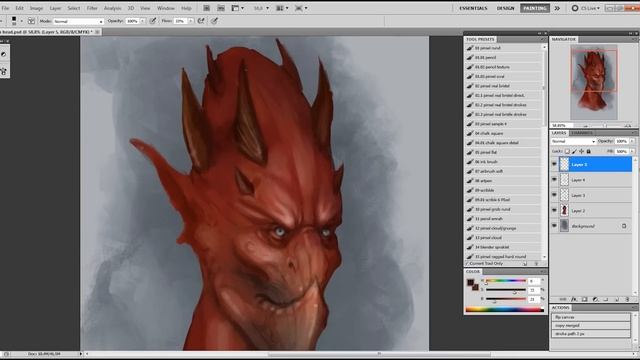The height and width of the screenshot is (360, 640).
Task: Enable tablet pressure for opacity icon
Action: click(x=153, y=21)
